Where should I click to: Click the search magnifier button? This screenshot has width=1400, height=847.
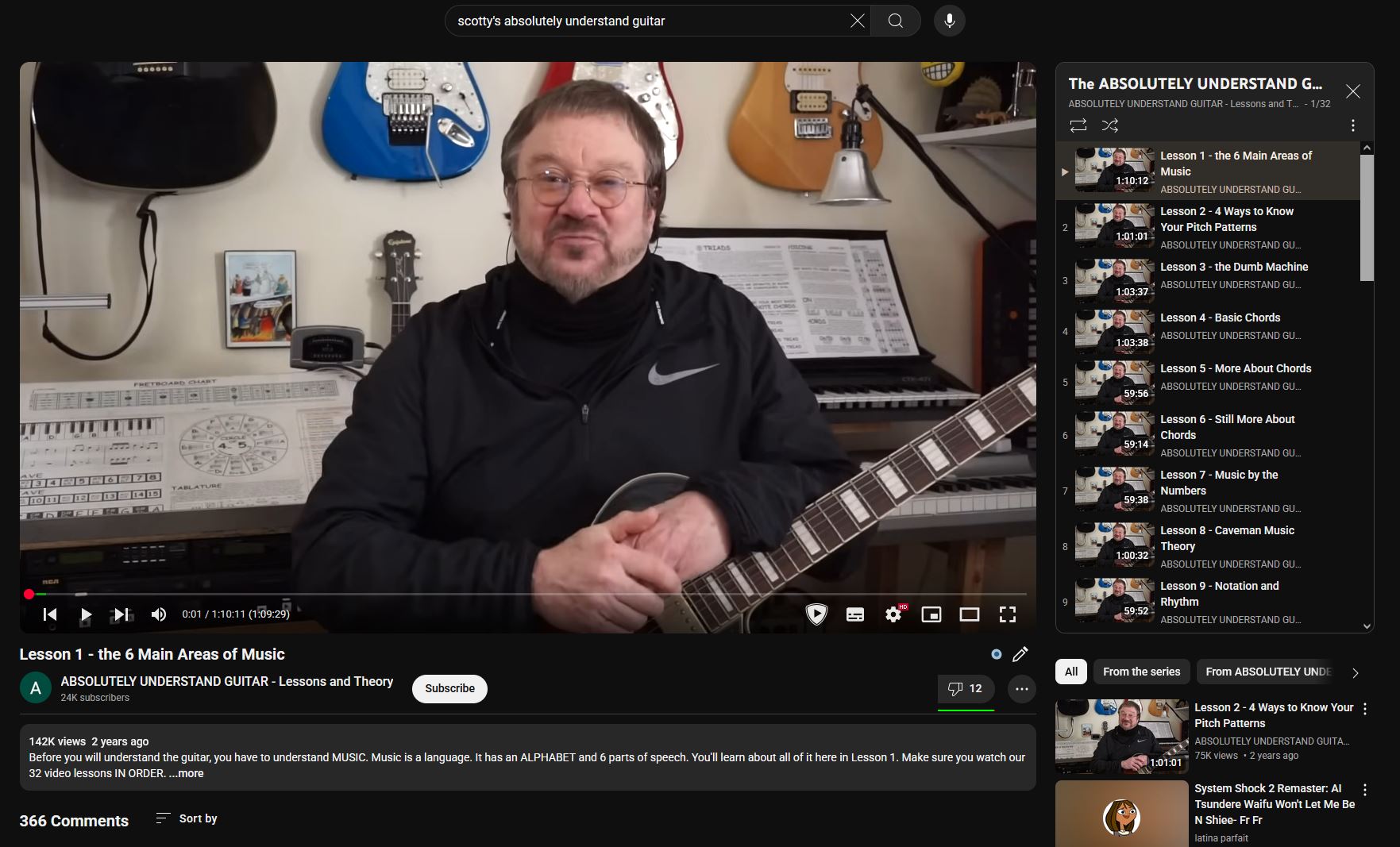[x=895, y=21]
